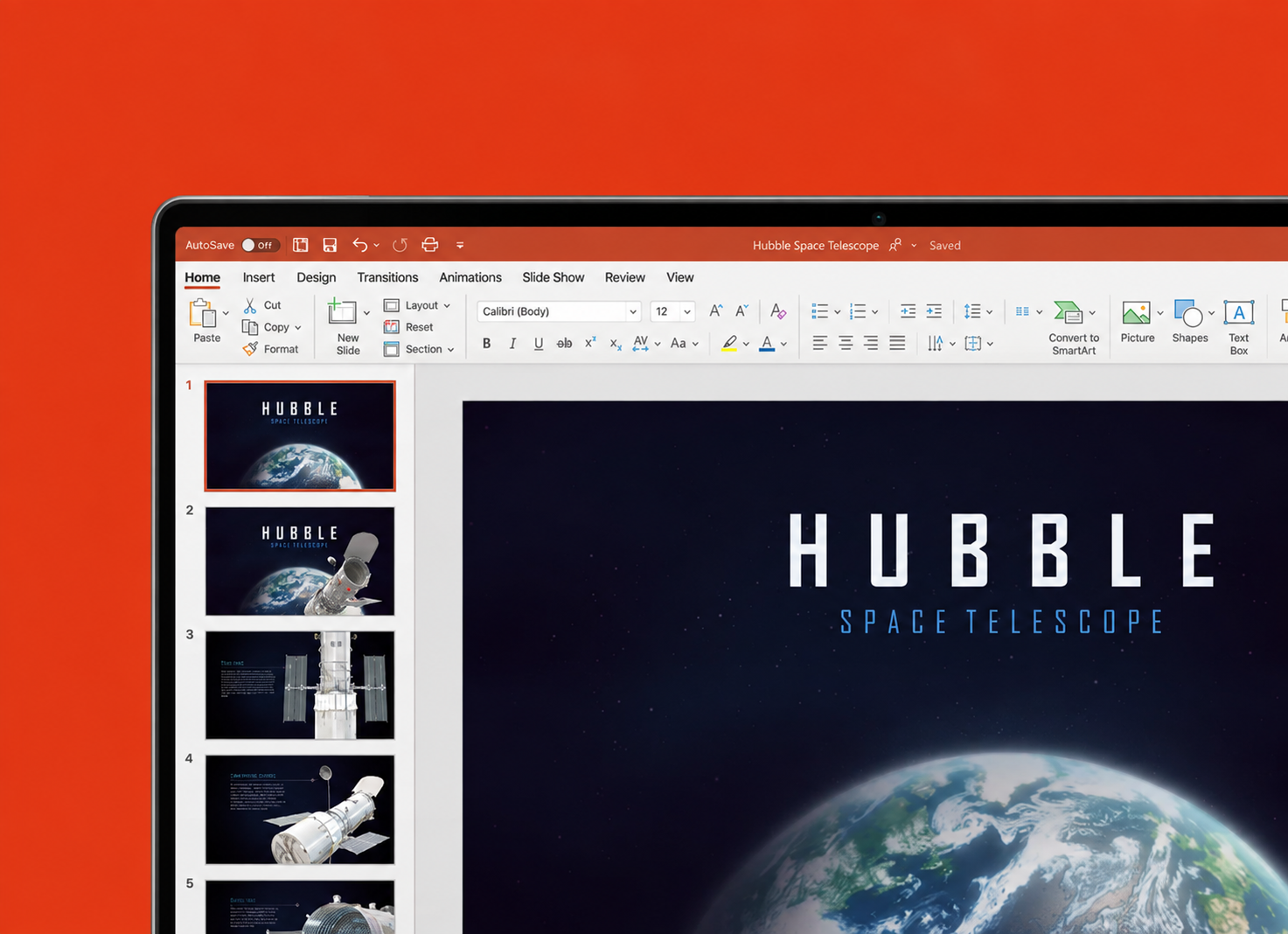
Task: Toggle the AutoSave switch
Action: tap(261, 245)
